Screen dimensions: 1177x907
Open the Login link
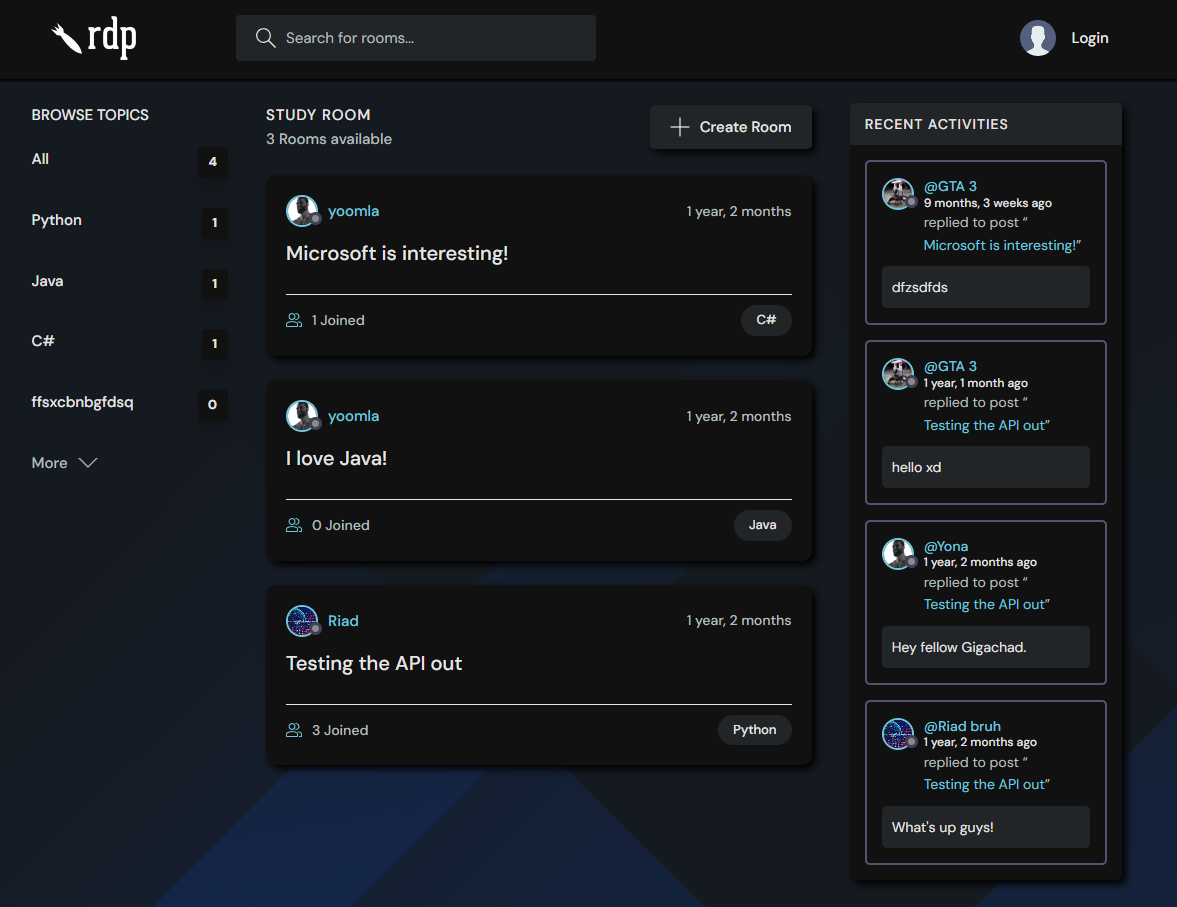pos(1089,38)
